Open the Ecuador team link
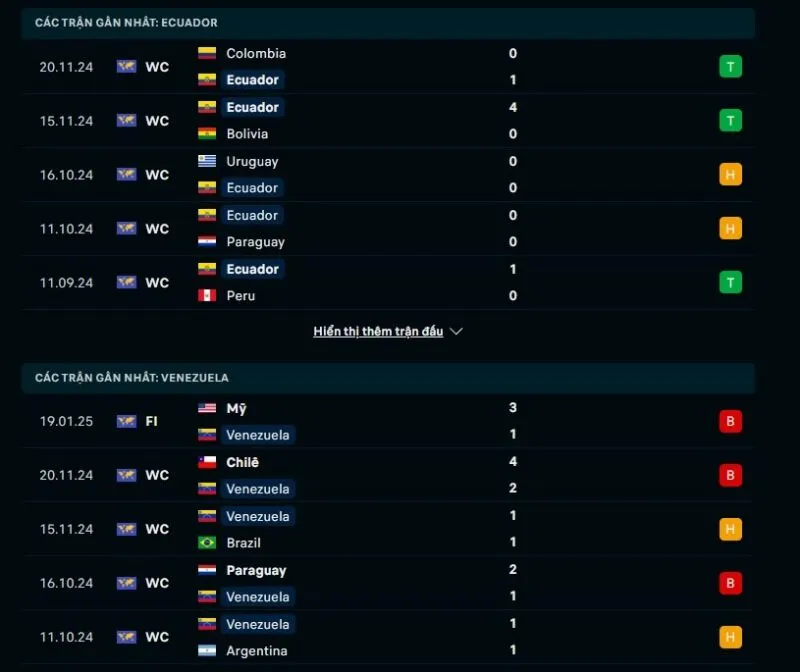 pyautogui.click(x=251, y=79)
